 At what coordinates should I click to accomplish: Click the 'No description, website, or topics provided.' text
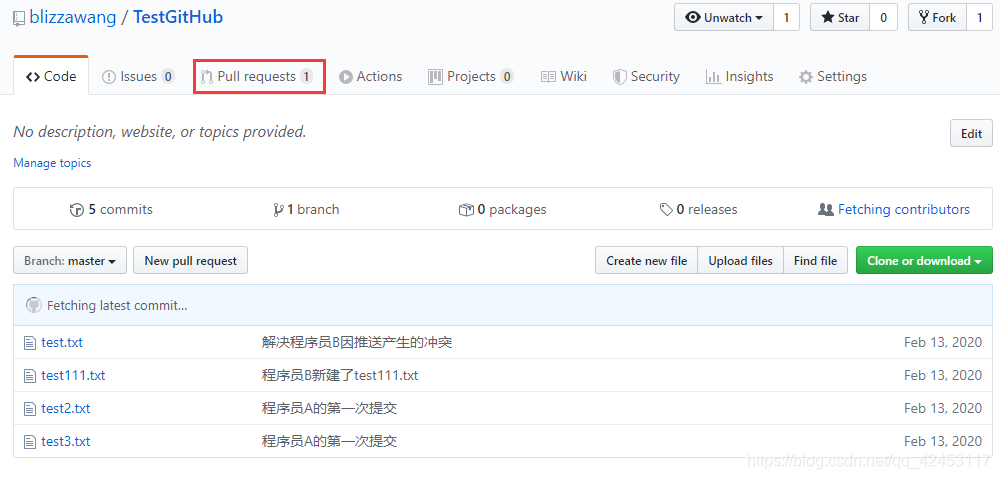click(160, 132)
